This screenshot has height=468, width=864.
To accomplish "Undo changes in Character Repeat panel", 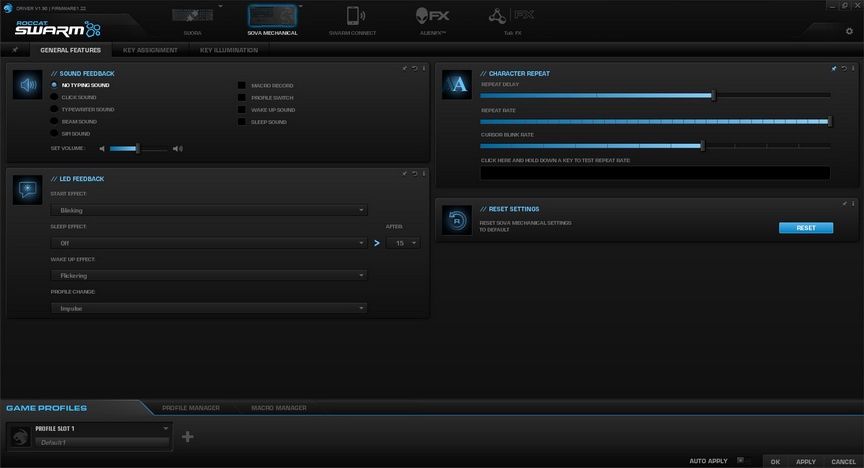I will coord(844,68).
